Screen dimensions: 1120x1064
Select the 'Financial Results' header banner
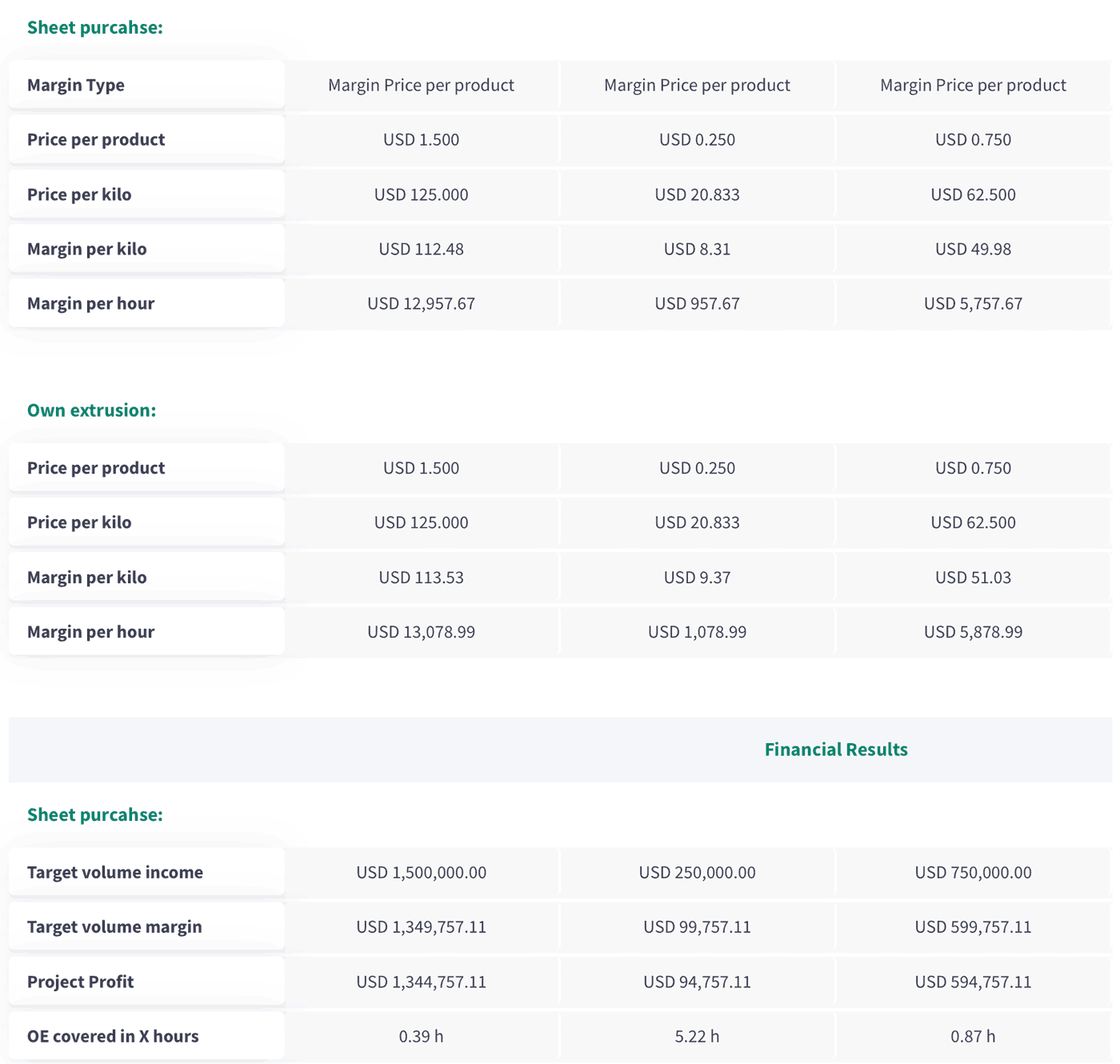coord(835,749)
